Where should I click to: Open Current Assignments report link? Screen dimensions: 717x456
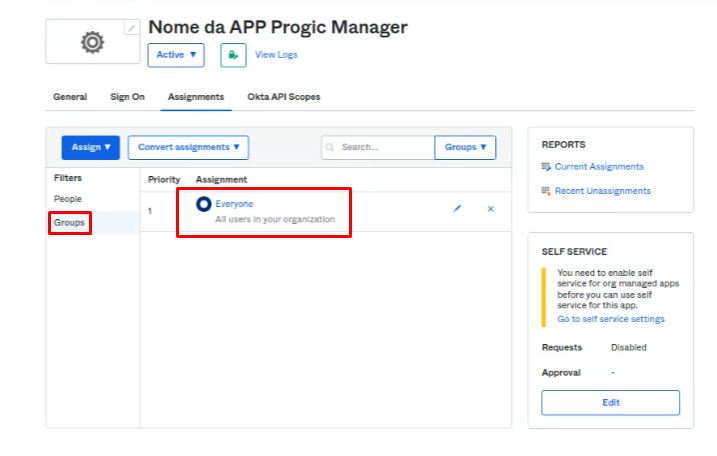click(599, 167)
